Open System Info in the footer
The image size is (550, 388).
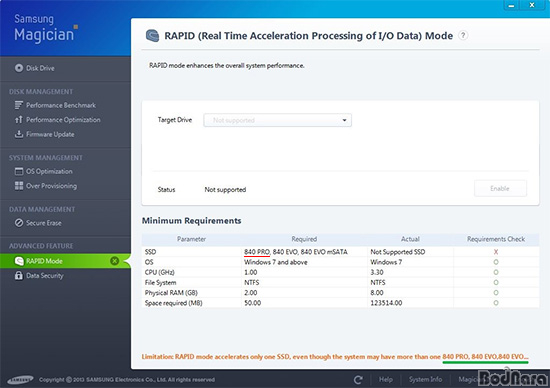coord(425,379)
